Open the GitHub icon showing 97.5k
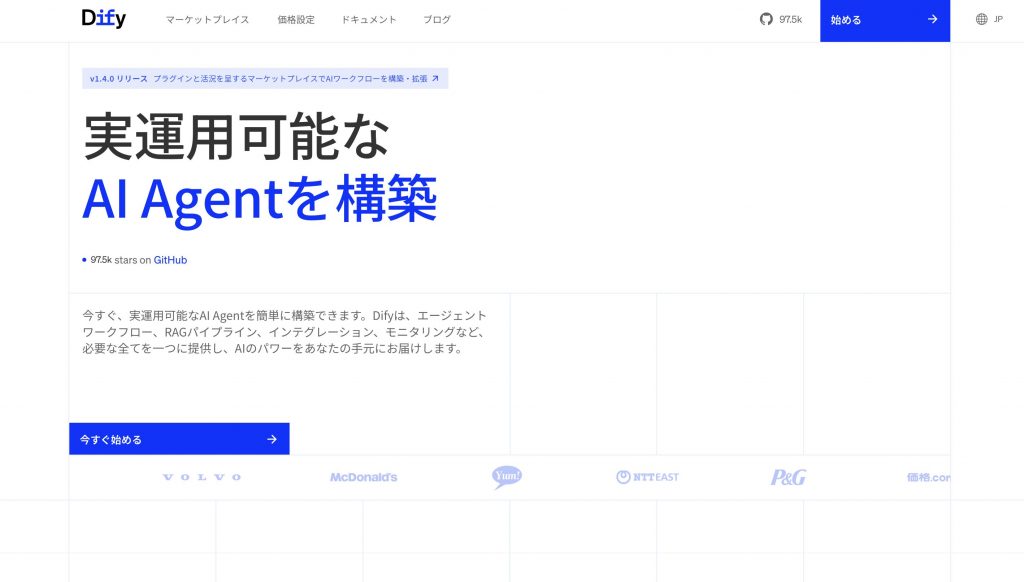1024x582 pixels. (766, 20)
